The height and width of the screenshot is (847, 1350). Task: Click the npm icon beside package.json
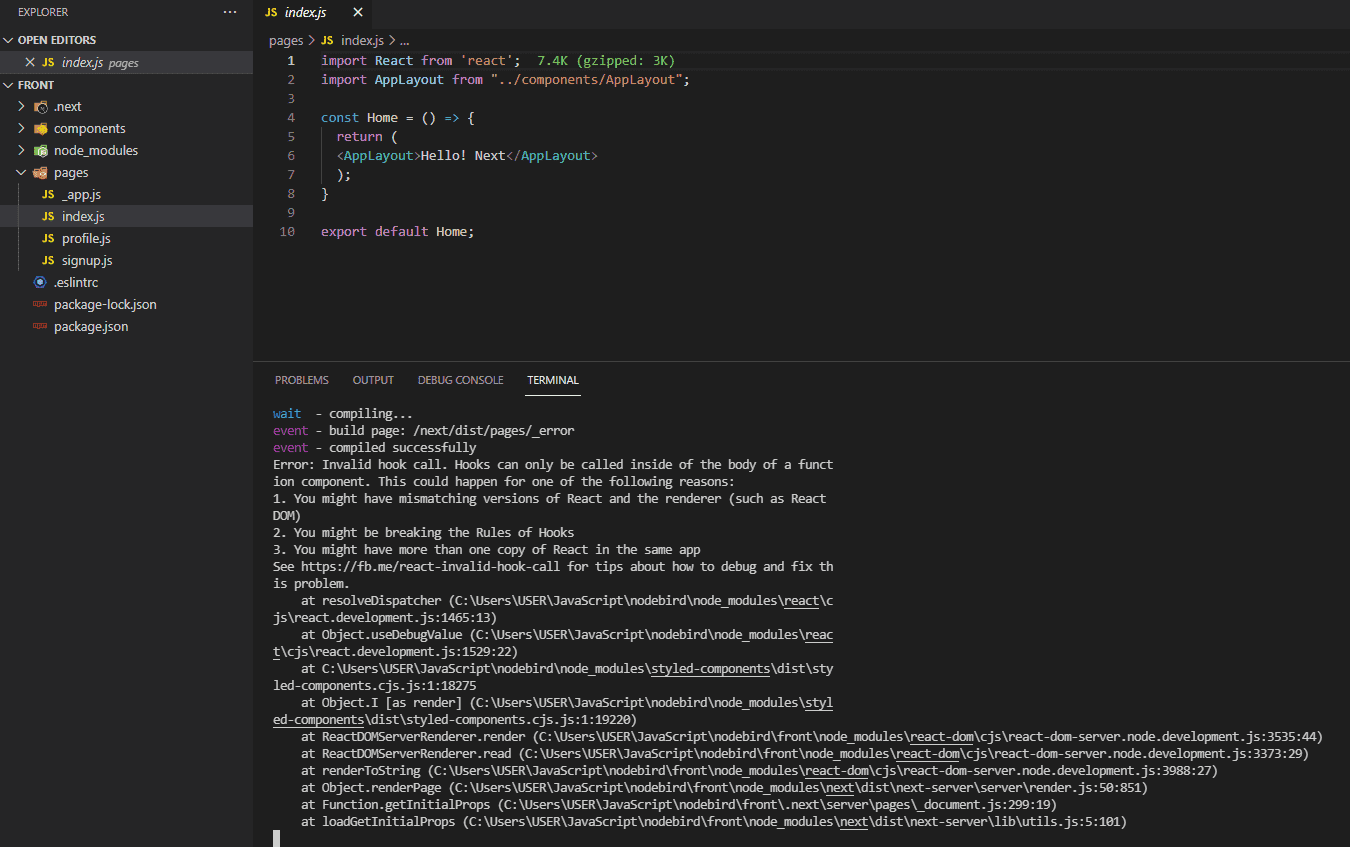(40, 326)
